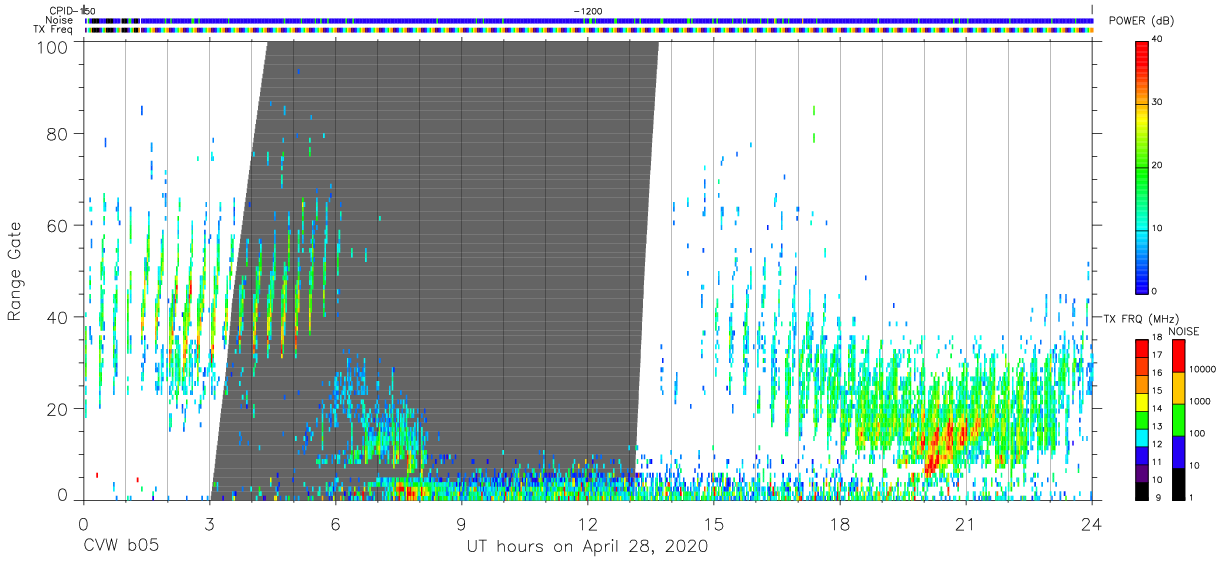Click the 0 tick on UT hours axis
Screen dimensions: 1228x567
point(83,523)
